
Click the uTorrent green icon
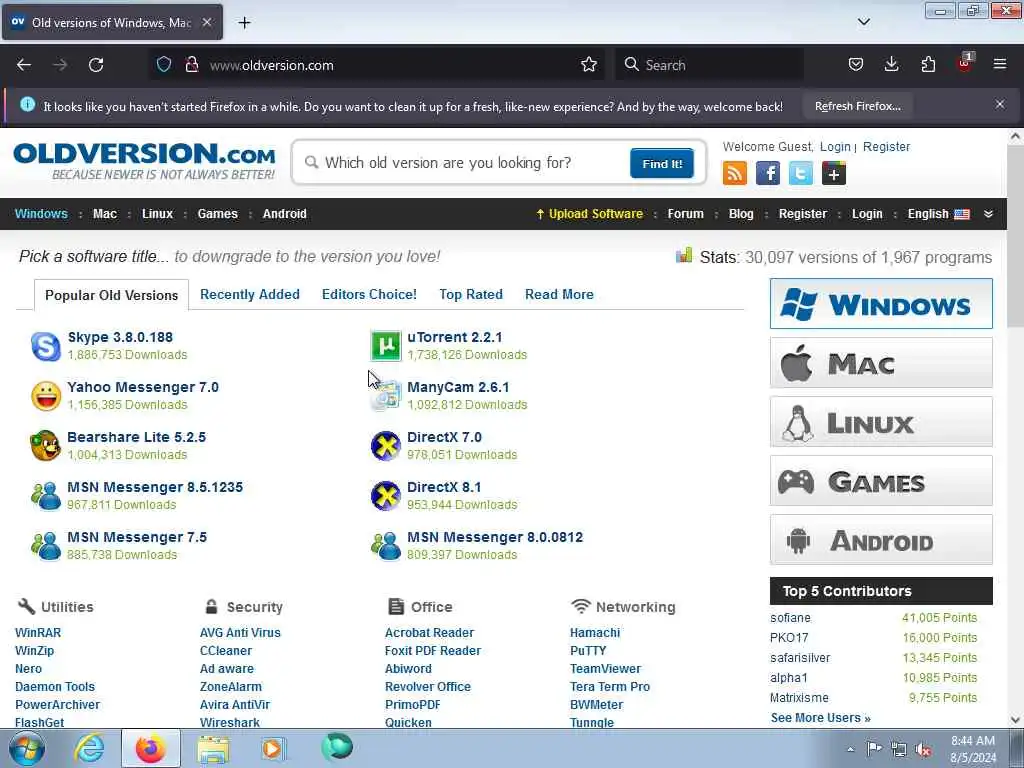(385, 346)
